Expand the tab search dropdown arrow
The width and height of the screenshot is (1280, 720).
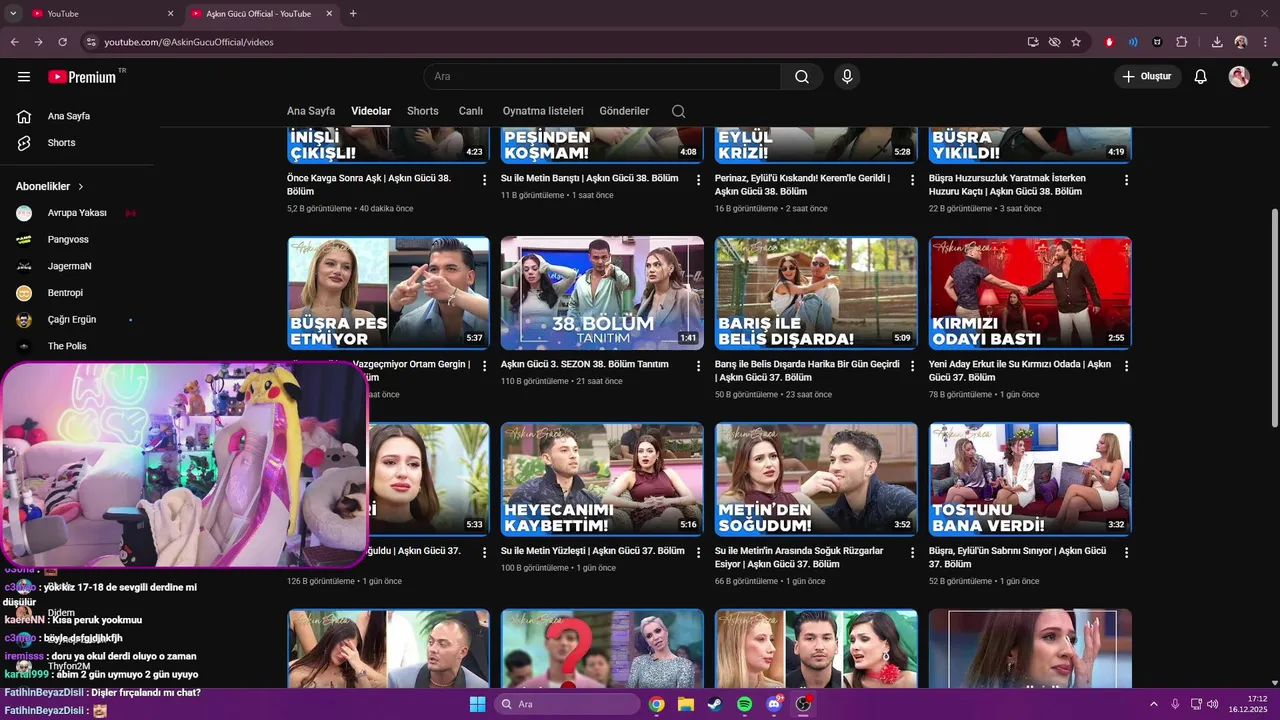(13, 14)
